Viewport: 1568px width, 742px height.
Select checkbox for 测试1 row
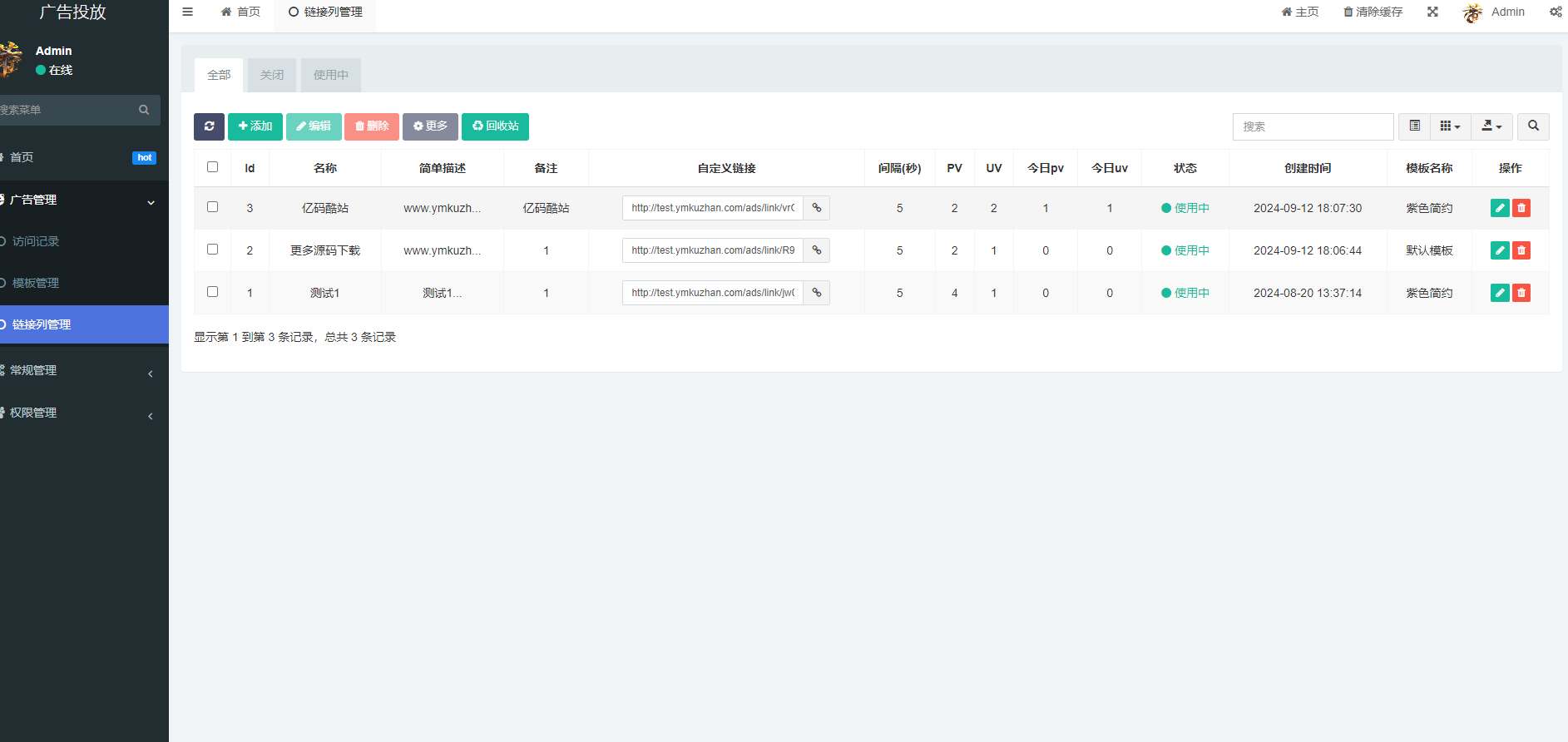coord(213,292)
